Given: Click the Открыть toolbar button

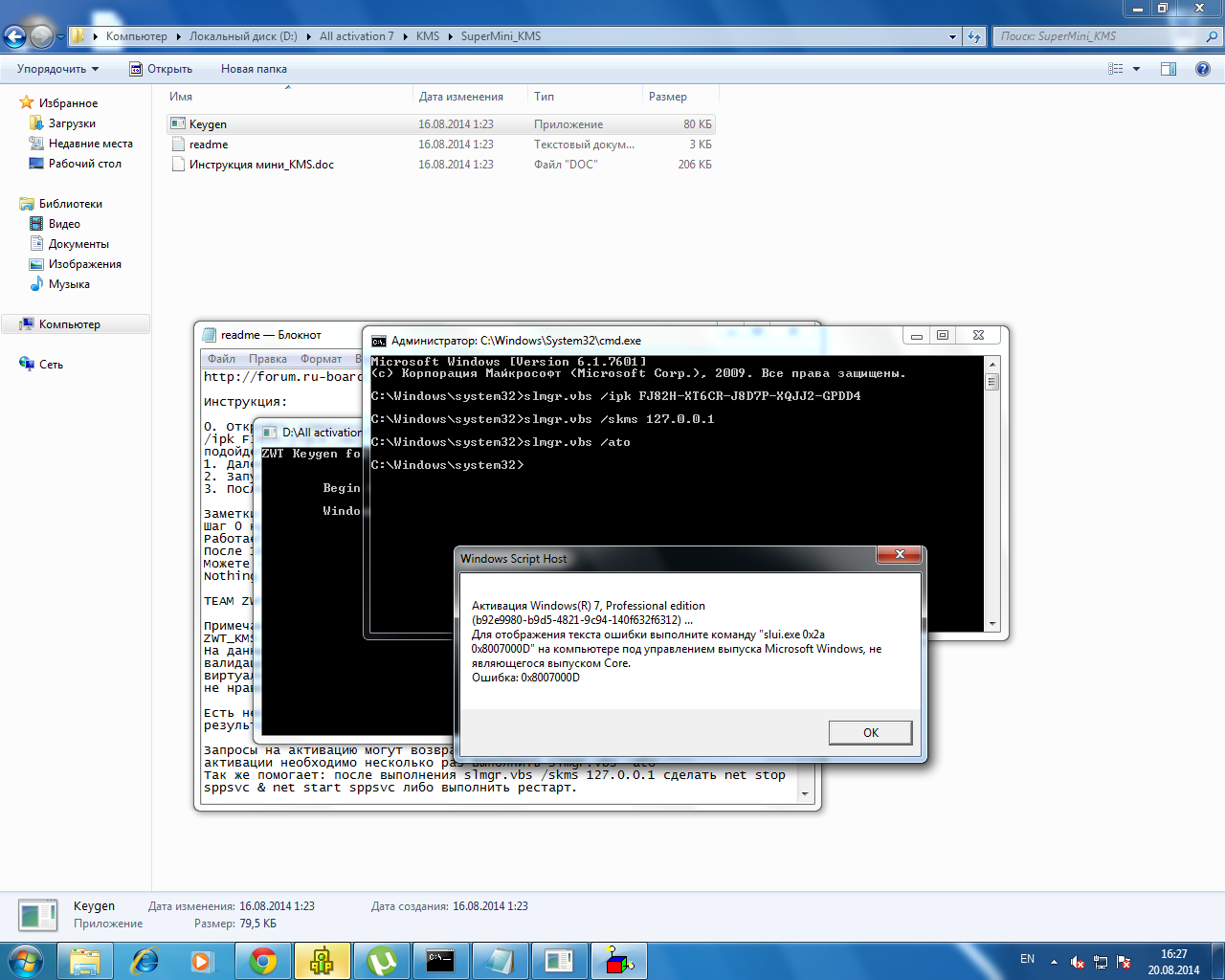Looking at the screenshot, I should pos(161,69).
